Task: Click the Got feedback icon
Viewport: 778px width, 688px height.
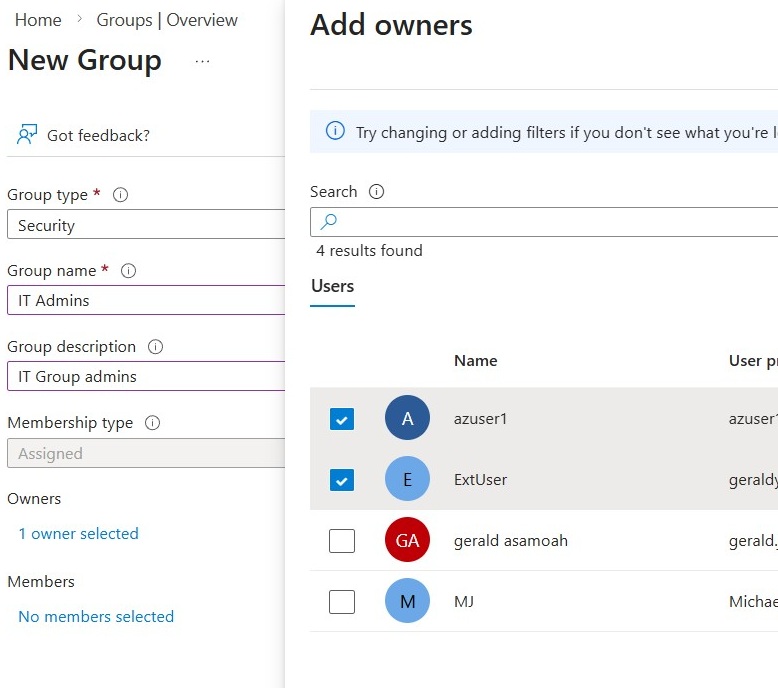Action: (27, 135)
